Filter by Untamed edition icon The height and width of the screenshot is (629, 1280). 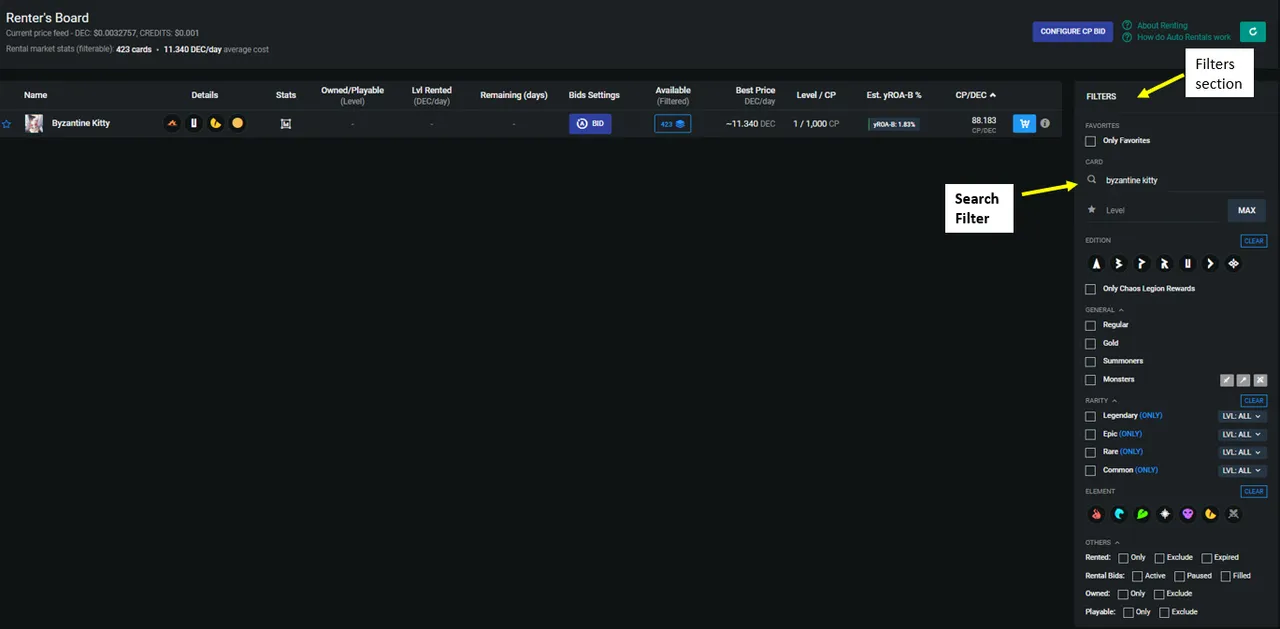coord(1188,264)
